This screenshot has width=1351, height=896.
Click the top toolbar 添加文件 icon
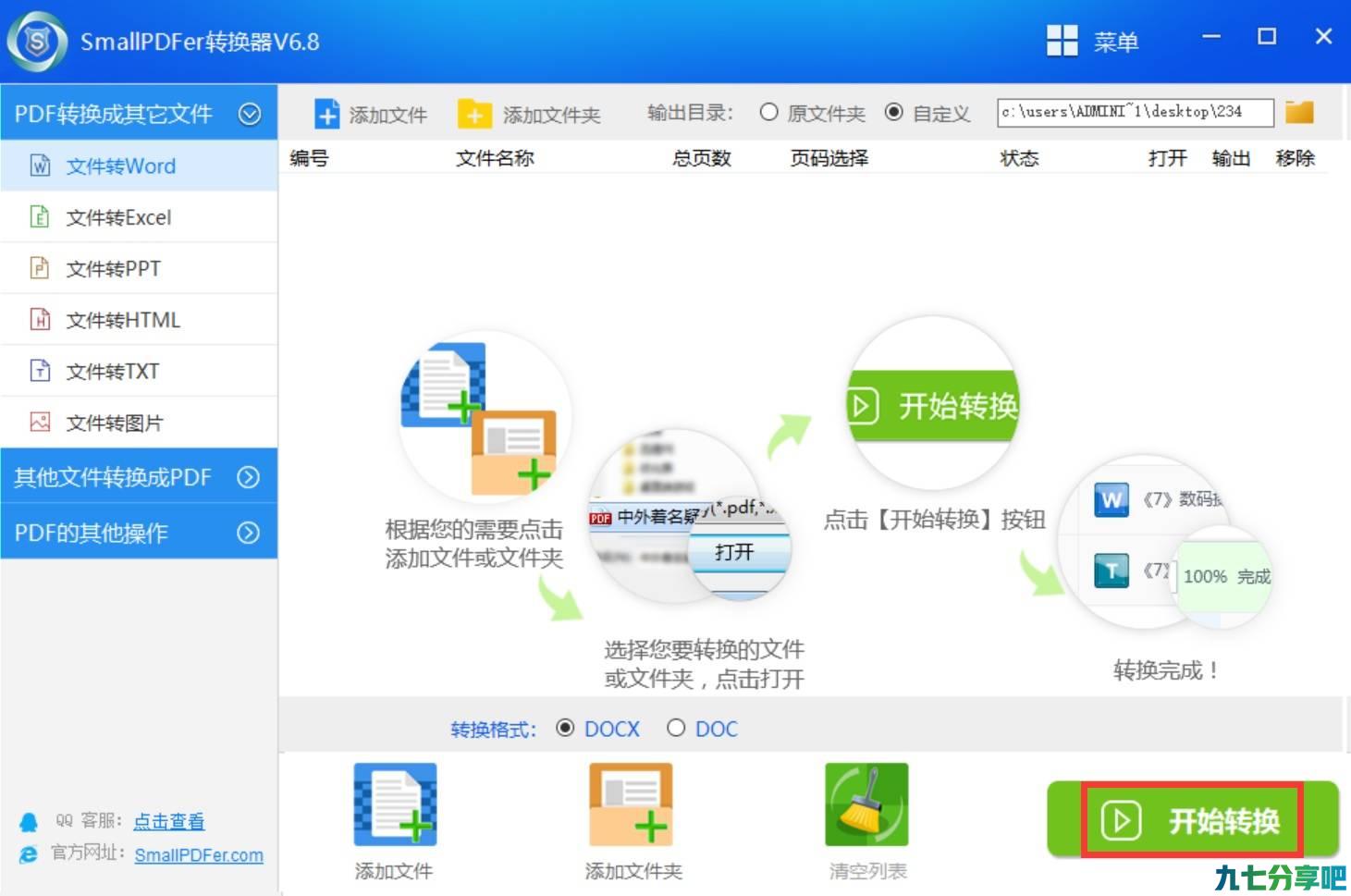pos(327,114)
